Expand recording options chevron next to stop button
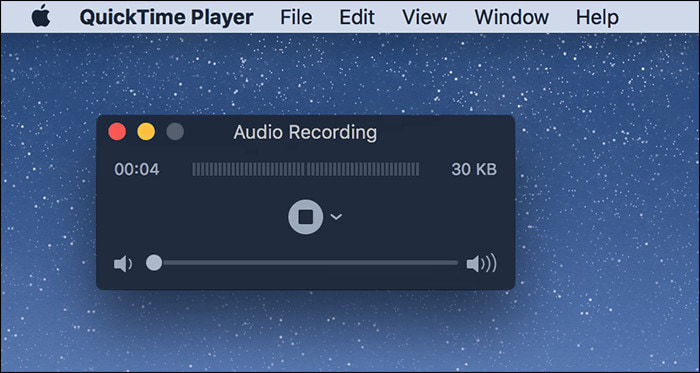 pos(336,217)
